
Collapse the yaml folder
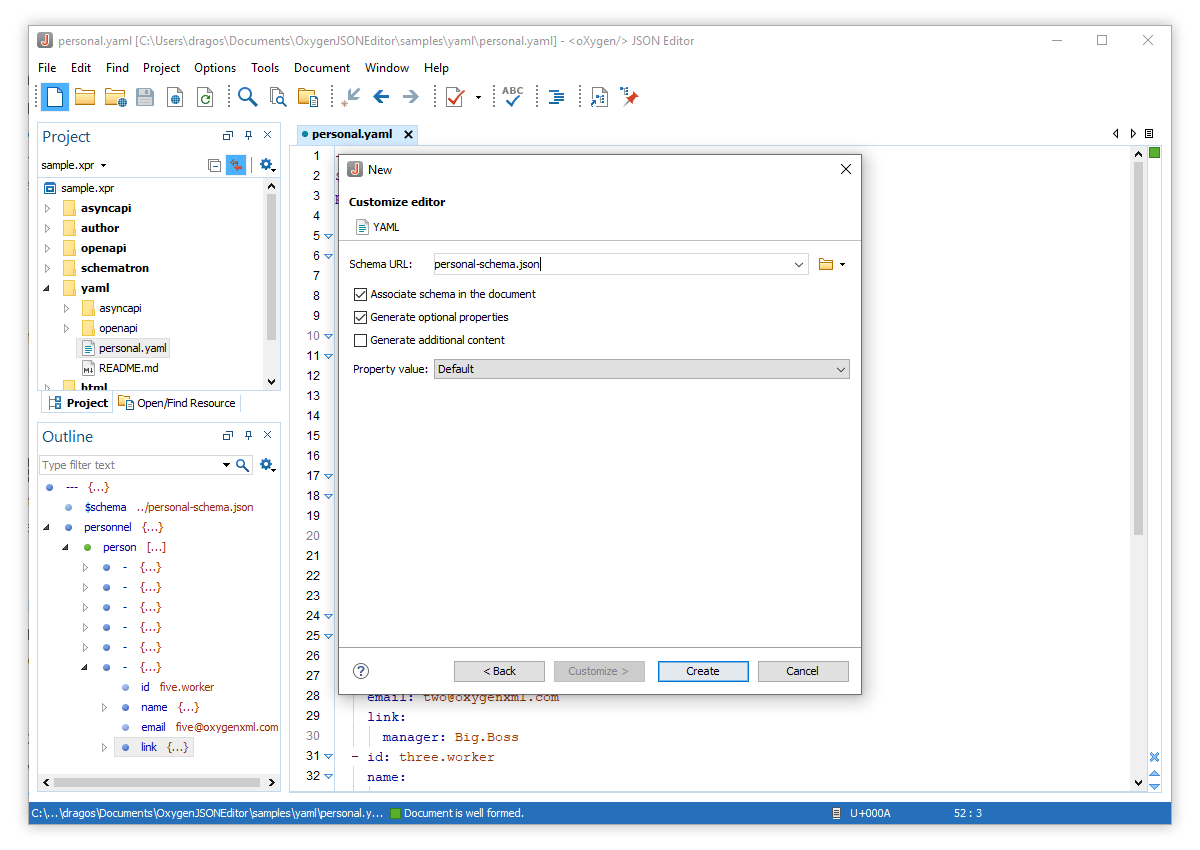(x=47, y=288)
